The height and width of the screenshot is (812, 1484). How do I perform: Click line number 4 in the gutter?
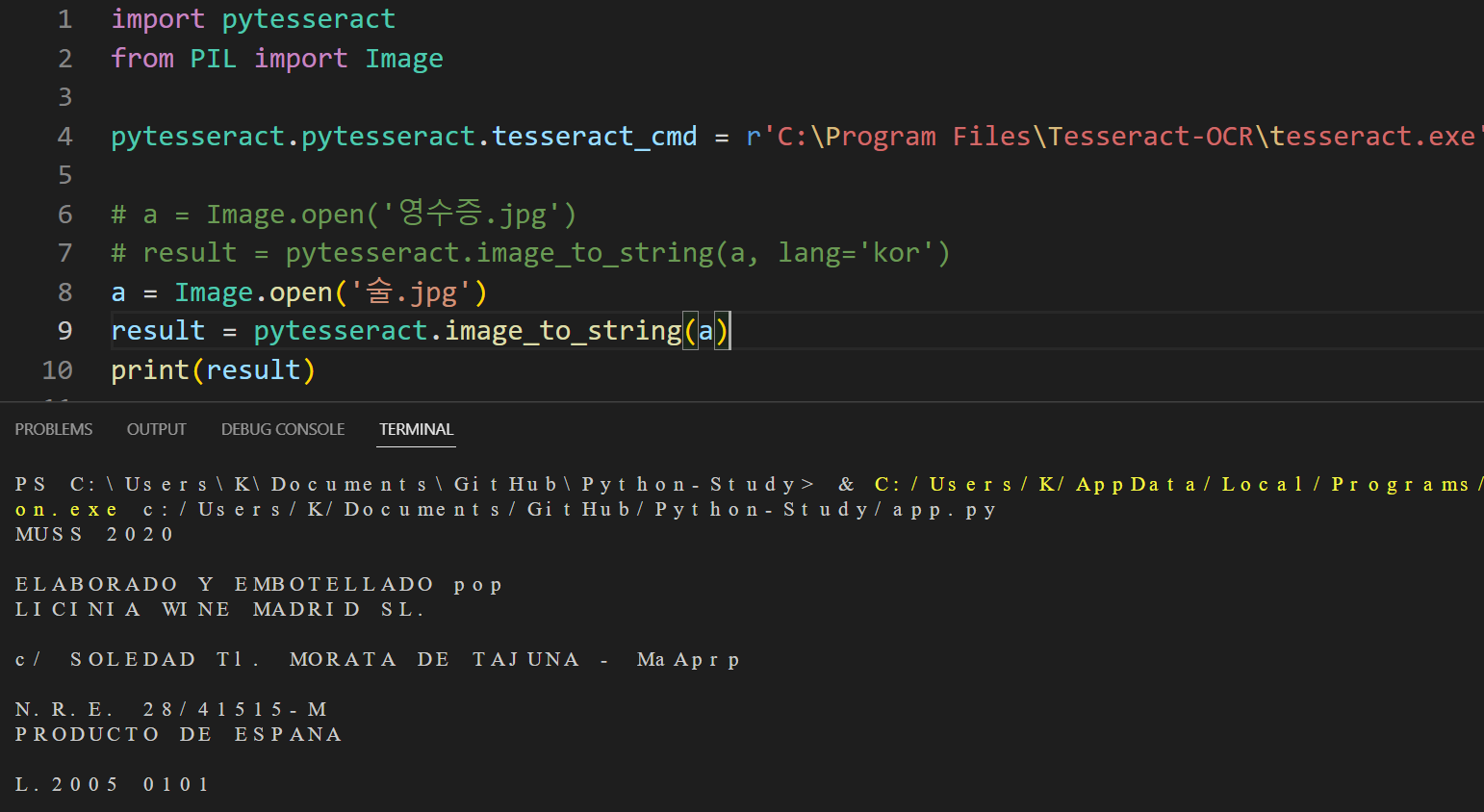pyautogui.click(x=64, y=137)
